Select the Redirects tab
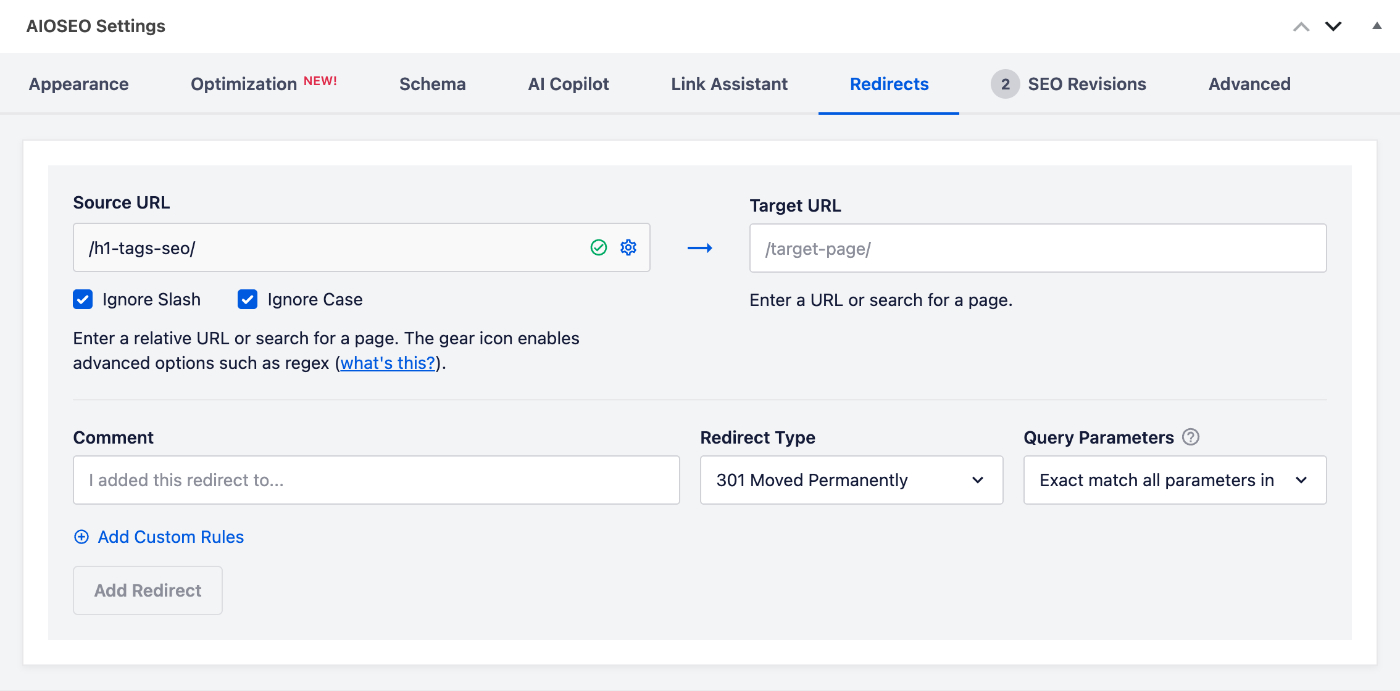 tap(889, 84)
